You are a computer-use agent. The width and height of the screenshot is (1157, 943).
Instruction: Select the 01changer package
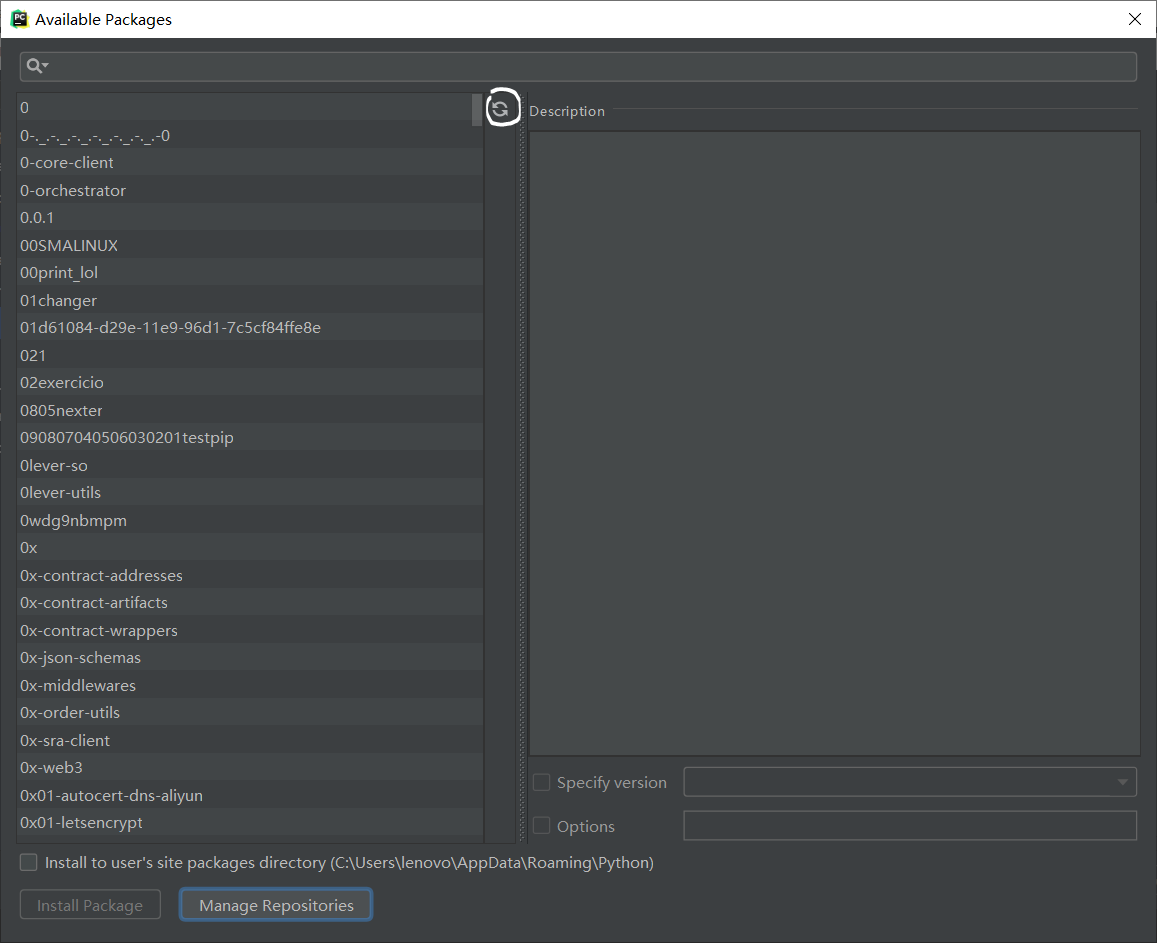[x=250, y=300]
